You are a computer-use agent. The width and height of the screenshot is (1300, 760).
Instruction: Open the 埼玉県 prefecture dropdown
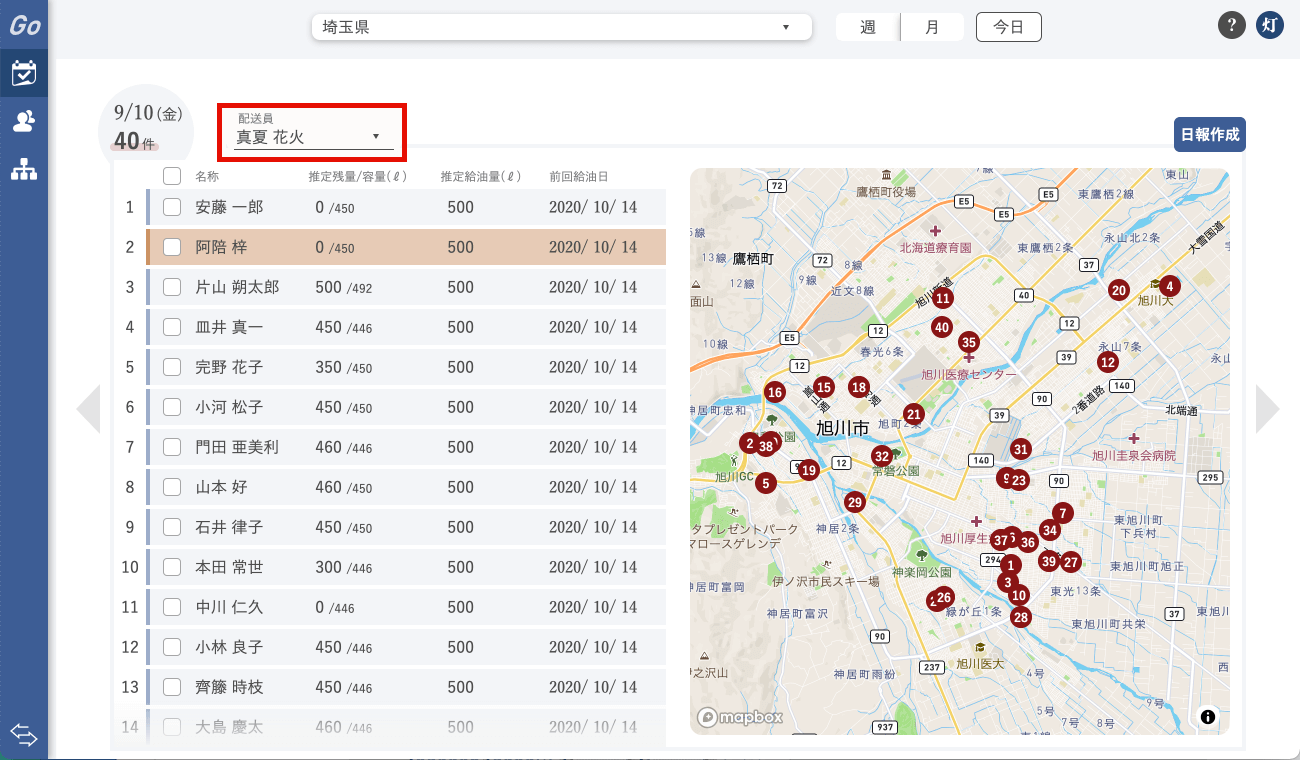[x=561, y=27]
